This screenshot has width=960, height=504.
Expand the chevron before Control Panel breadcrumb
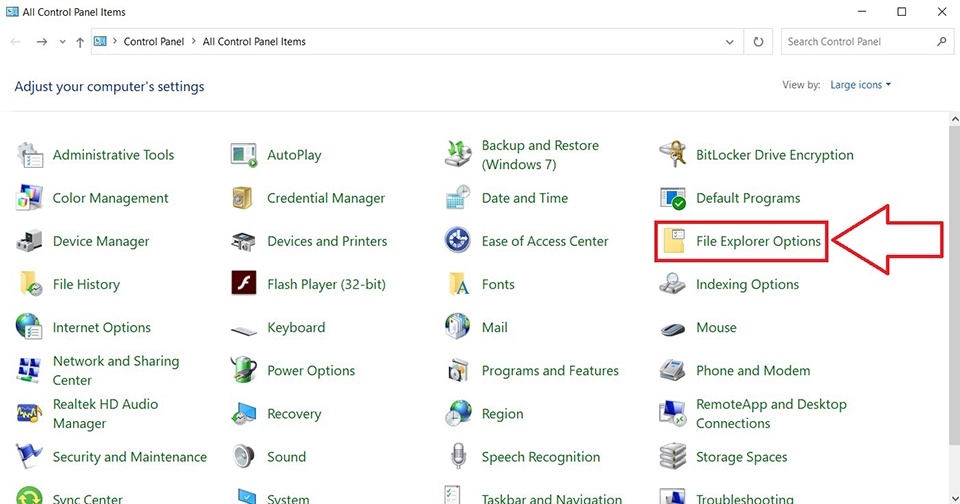114,41
